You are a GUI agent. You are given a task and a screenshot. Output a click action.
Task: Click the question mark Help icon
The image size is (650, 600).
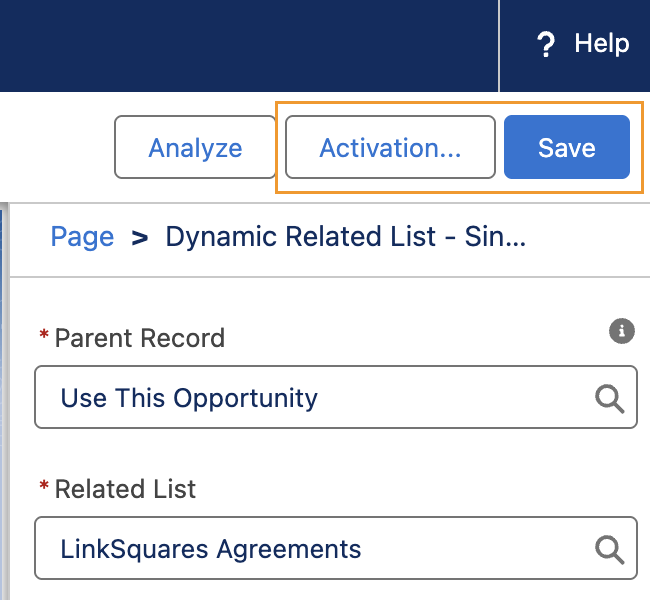click(x=545, y=45)
